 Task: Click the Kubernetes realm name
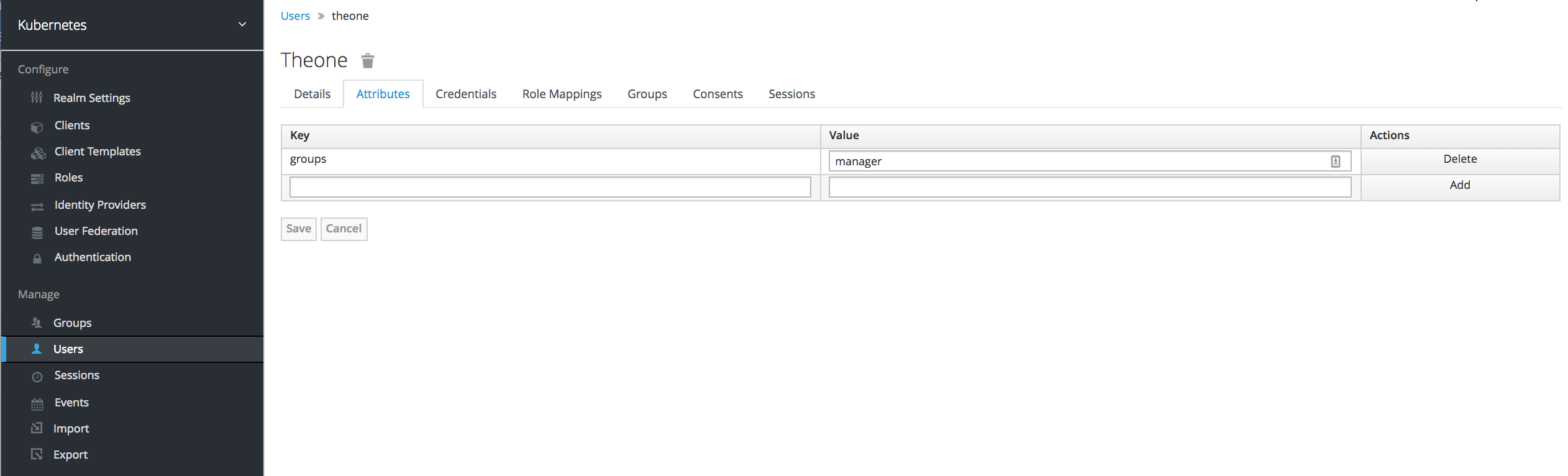coord(52,25)
